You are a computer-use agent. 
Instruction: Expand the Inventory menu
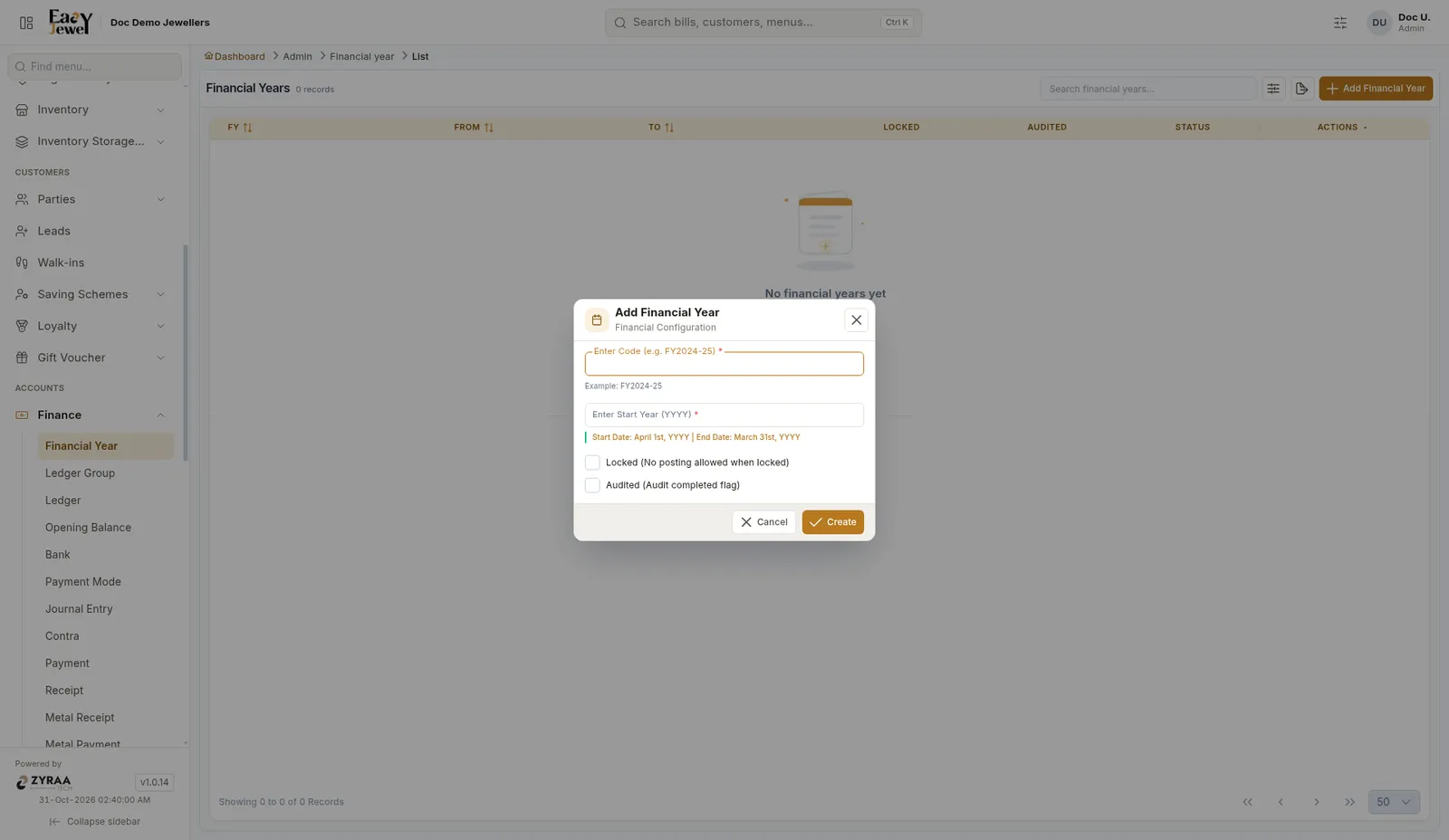tap(91, 110)
